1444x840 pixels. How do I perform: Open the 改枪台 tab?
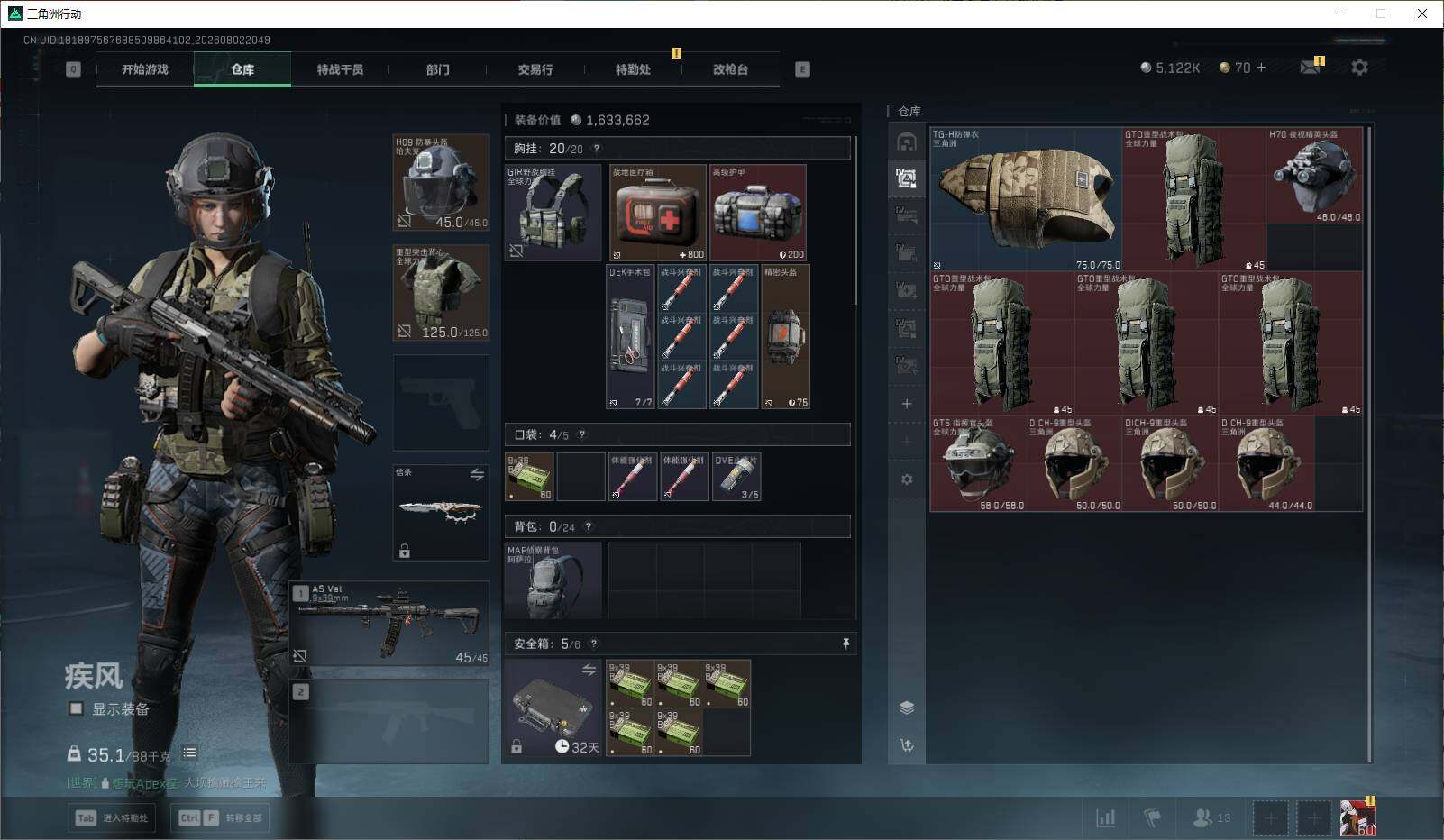[730, 69]
